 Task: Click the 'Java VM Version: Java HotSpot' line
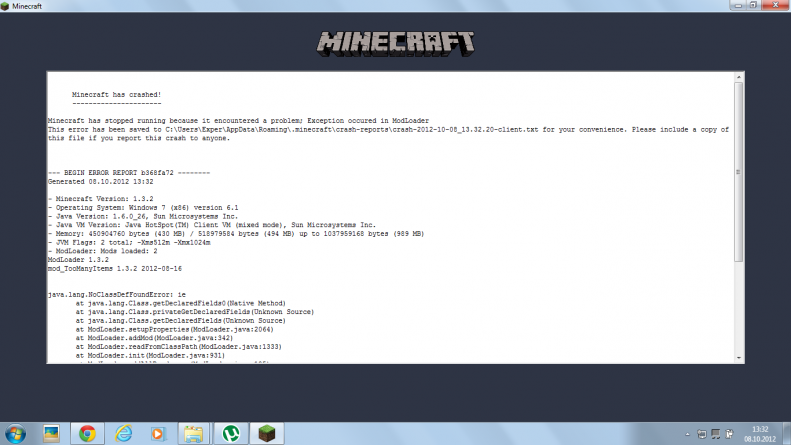coord(212,225)
